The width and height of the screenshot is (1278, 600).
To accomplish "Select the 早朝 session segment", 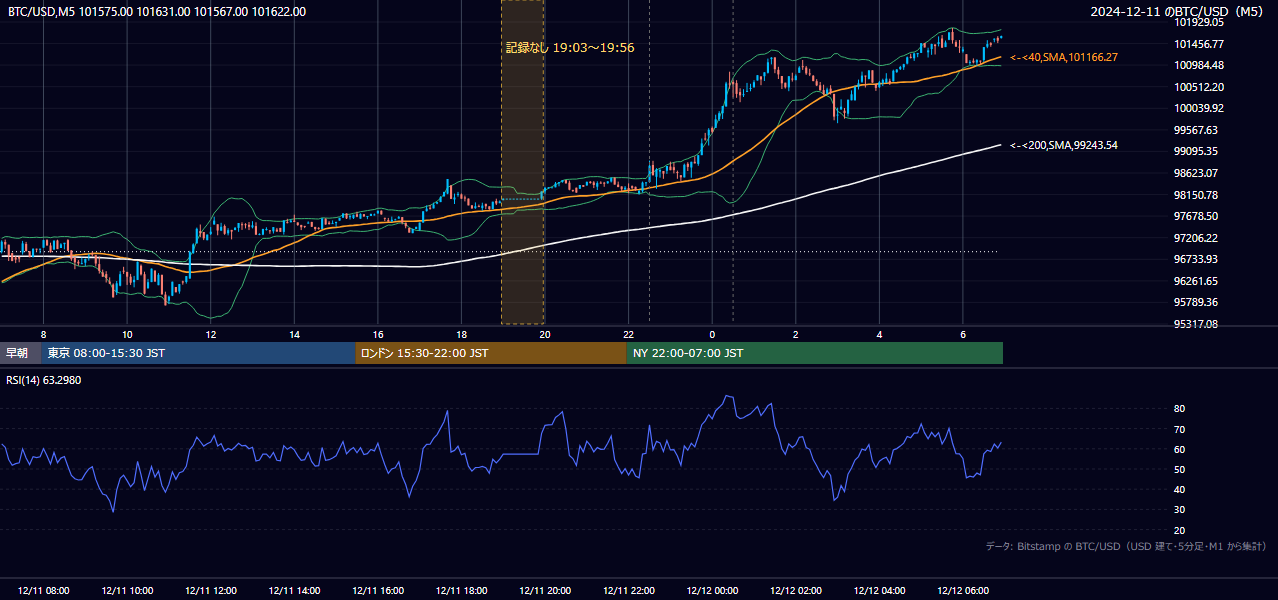I will pyautogui.click(x=20, y=353).
